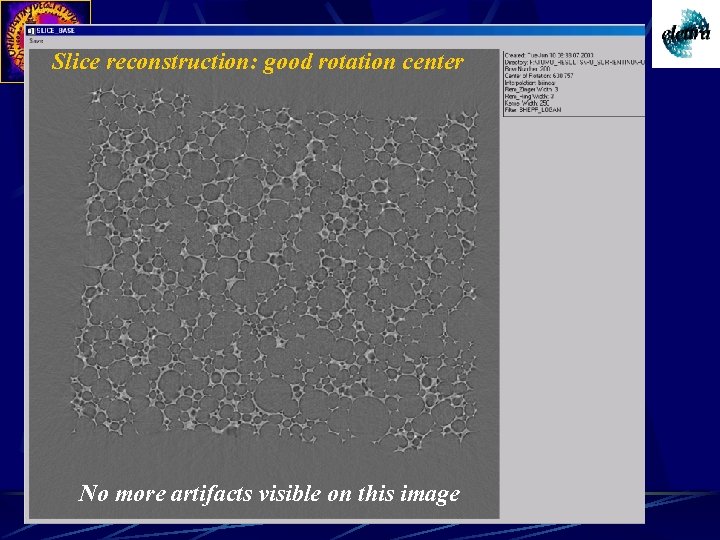The width and height of the screenshot is (720, 540).
Task: Open the Save menu in SLICE_BASE window
Action: click(36, 41)
